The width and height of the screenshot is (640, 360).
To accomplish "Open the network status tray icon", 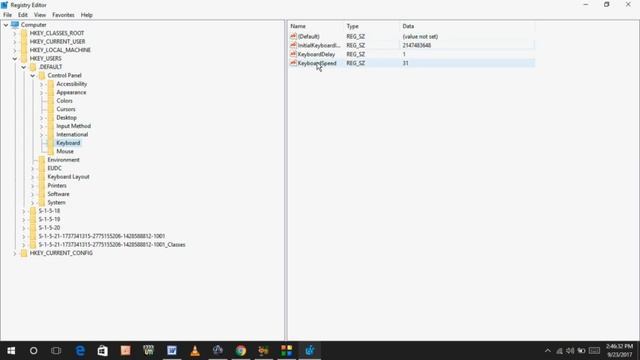I will 560,351.
